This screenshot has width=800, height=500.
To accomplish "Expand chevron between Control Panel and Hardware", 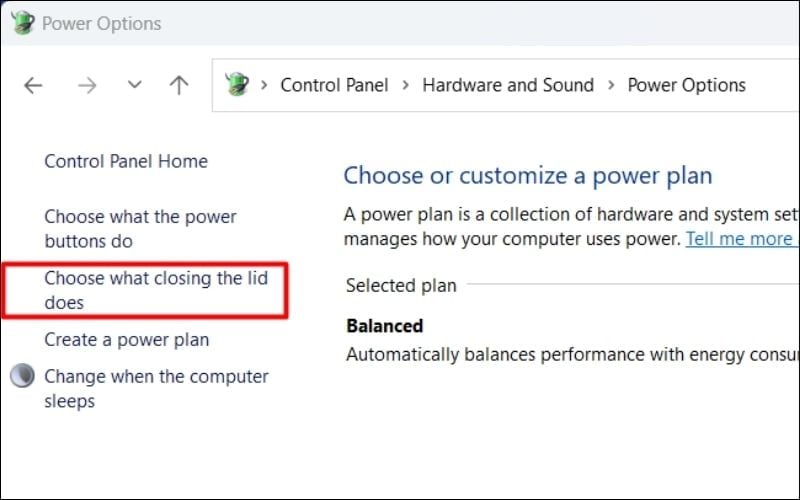I will click(405, 86).
